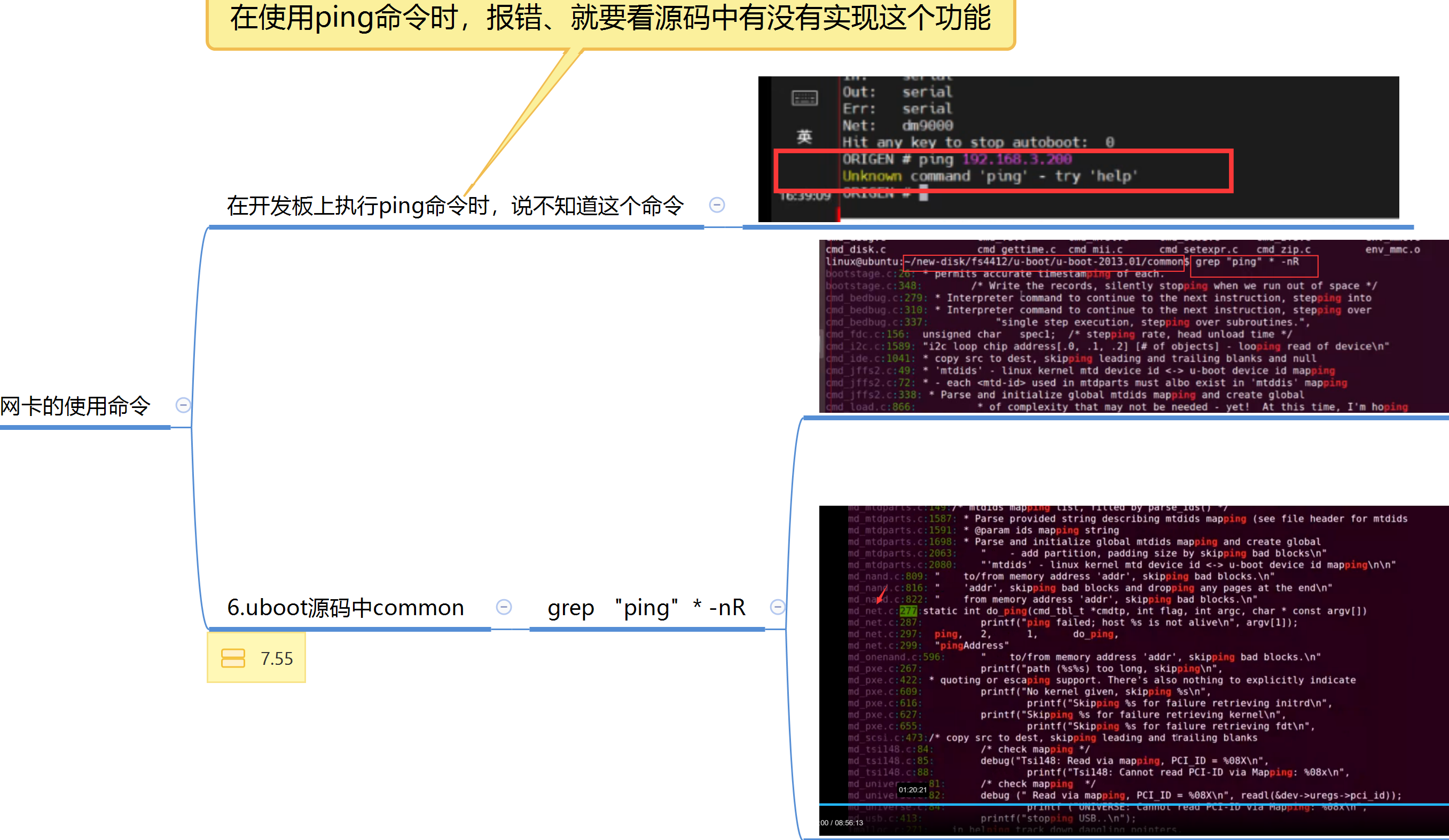1449x840 pixels.
Task: Click the blue video progress bar in the bottom image
Action: tap(1133, 804)
